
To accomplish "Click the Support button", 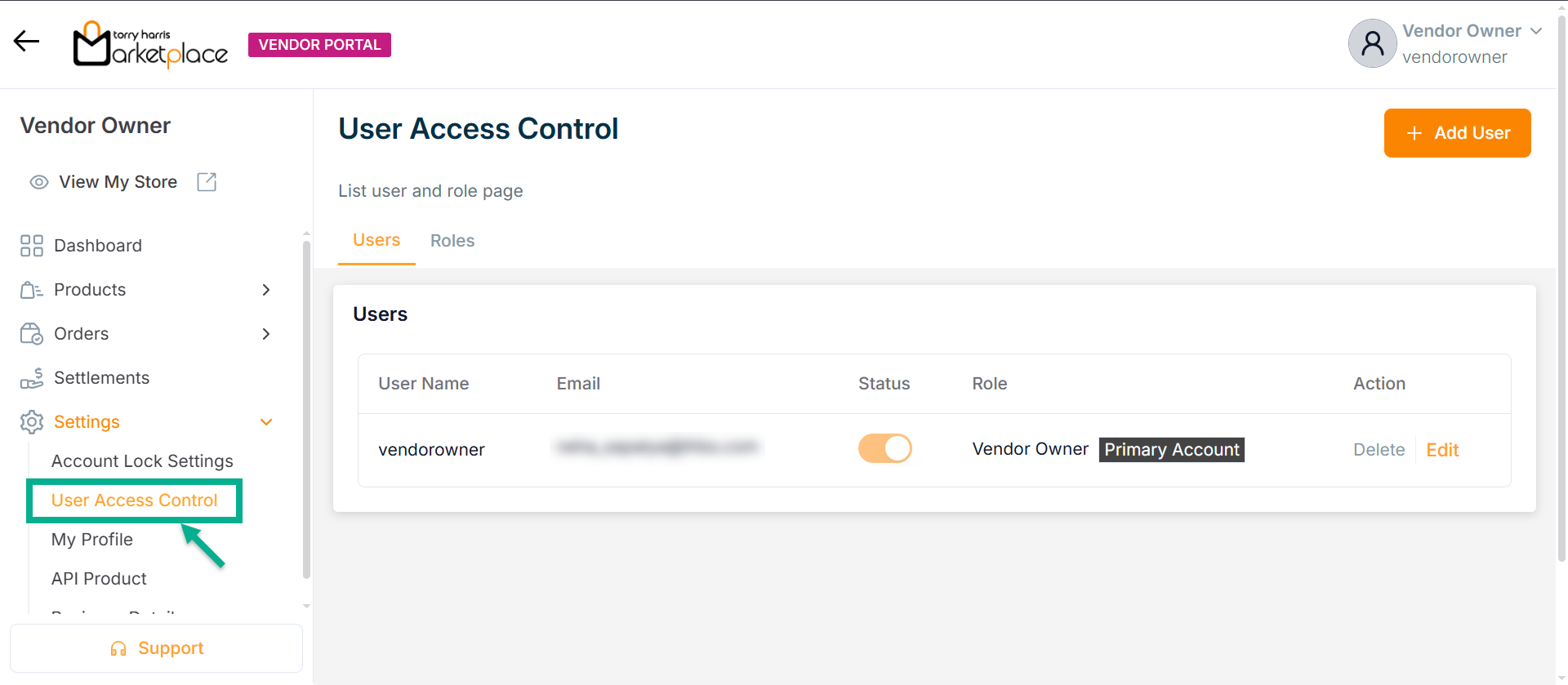I will [x=156, y=648].
